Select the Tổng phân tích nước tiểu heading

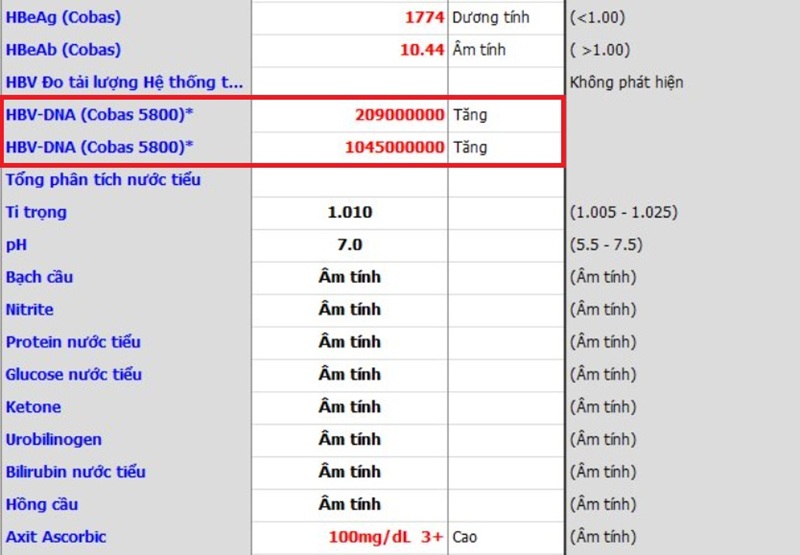point(103,180)
